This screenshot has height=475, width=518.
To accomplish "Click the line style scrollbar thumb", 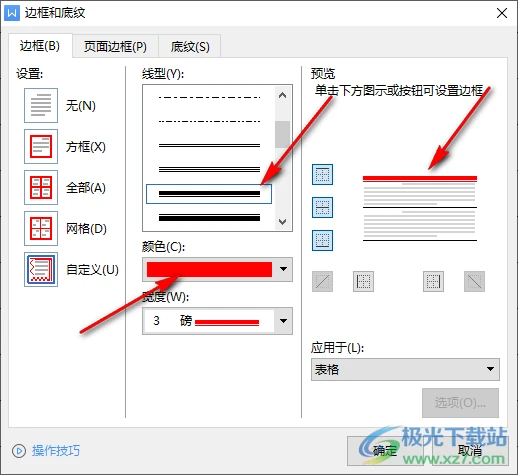I will point(282,134).
